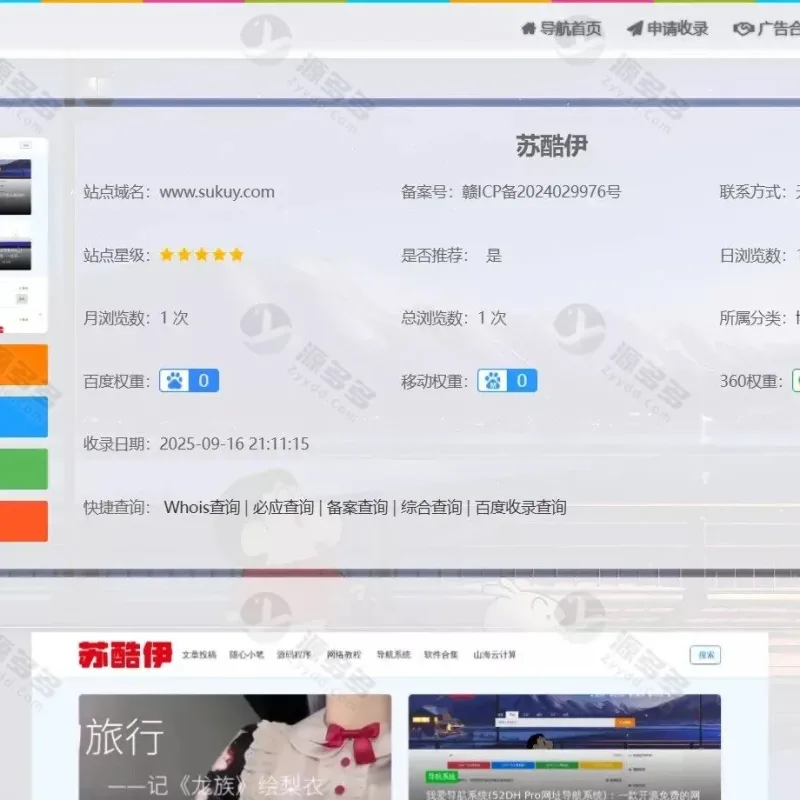The image size is (800, 800).
Task: Open the 百度收录查询 quick link
Action: pos(520,507)
